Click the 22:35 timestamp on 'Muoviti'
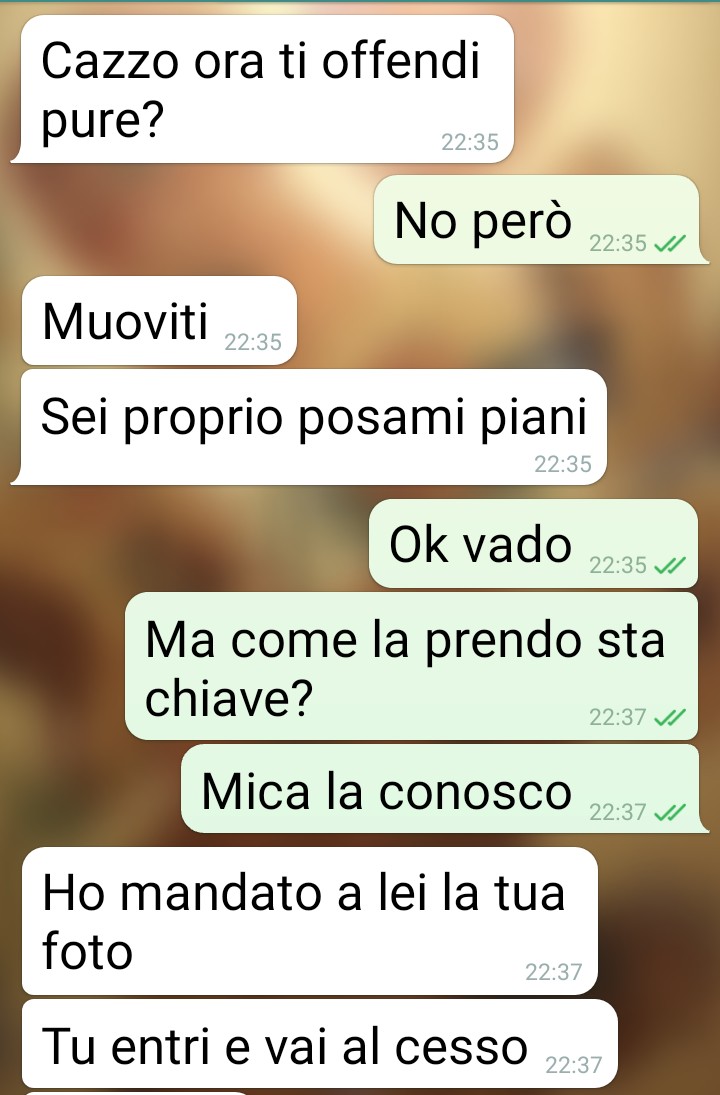This screenshot has width=720, height=1095. click(x=253, y=342)
